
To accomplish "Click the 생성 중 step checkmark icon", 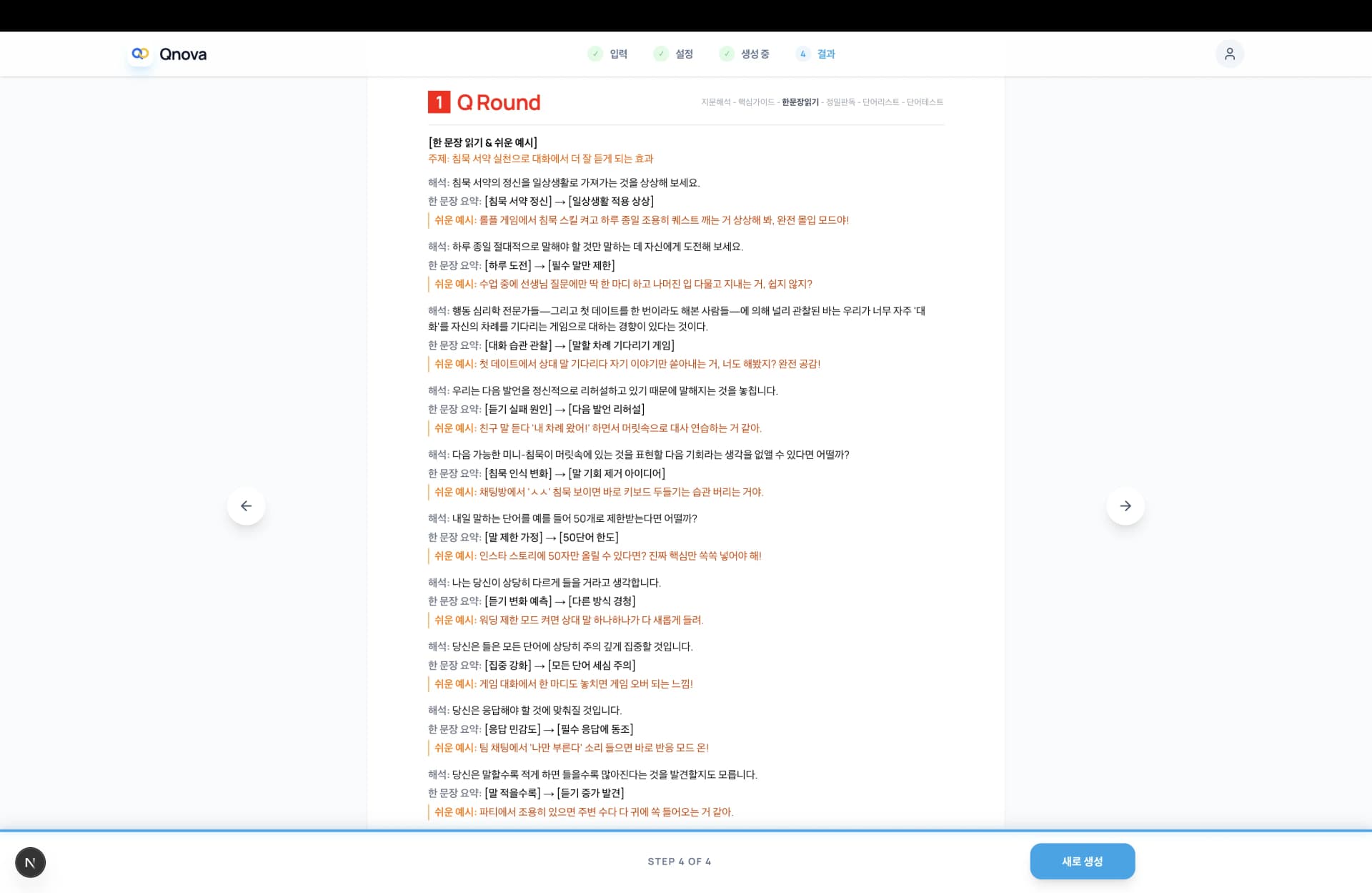I will pyautogui.click(x=726, y=54).
